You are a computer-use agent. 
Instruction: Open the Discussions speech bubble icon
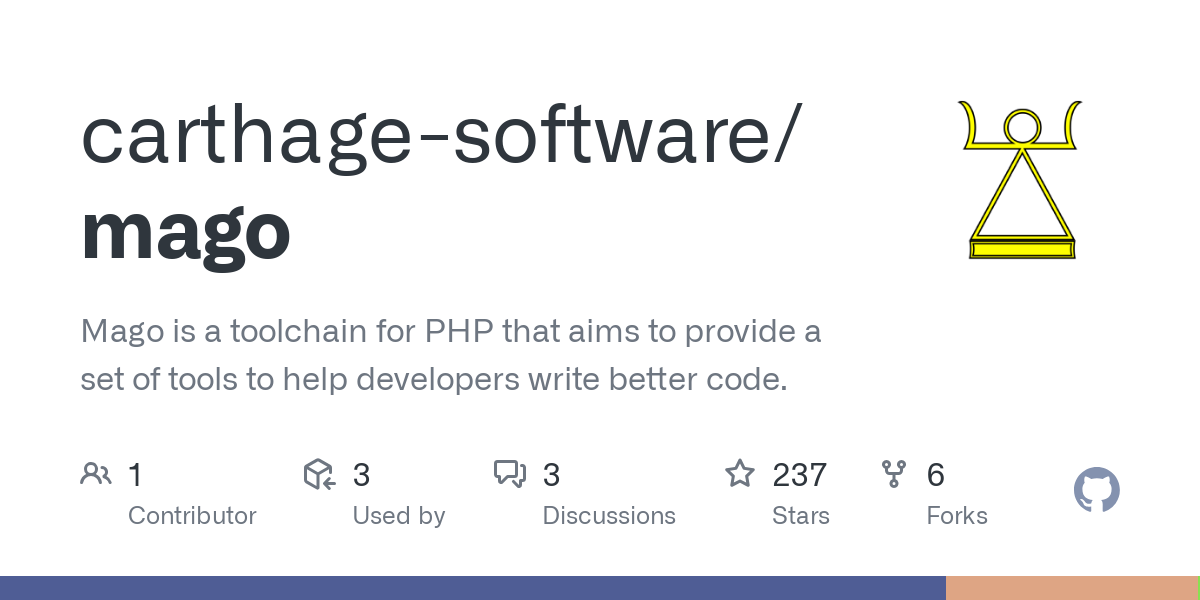click(510, 474)
